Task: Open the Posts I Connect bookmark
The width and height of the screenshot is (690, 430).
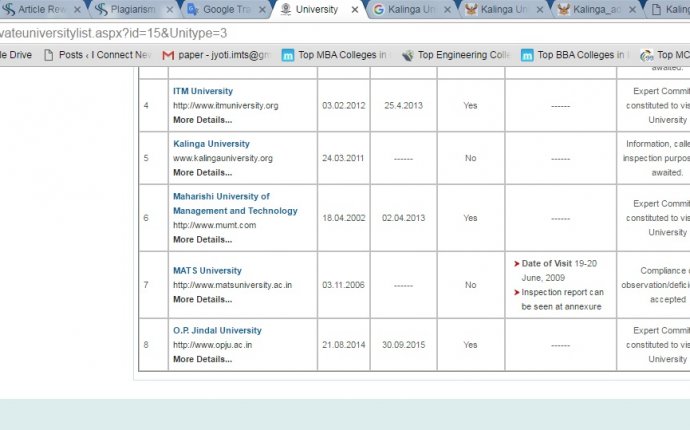Action: click(x=98, y=55)
